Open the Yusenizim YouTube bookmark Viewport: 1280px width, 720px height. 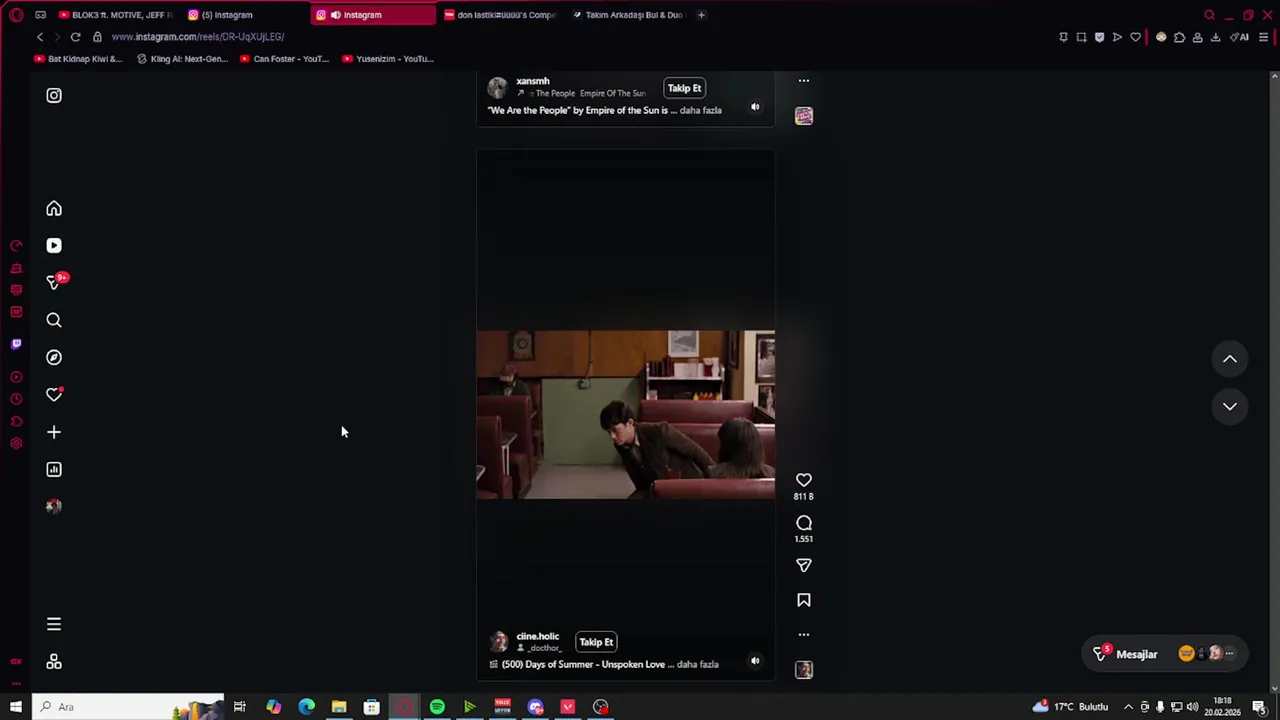(388, 59)
